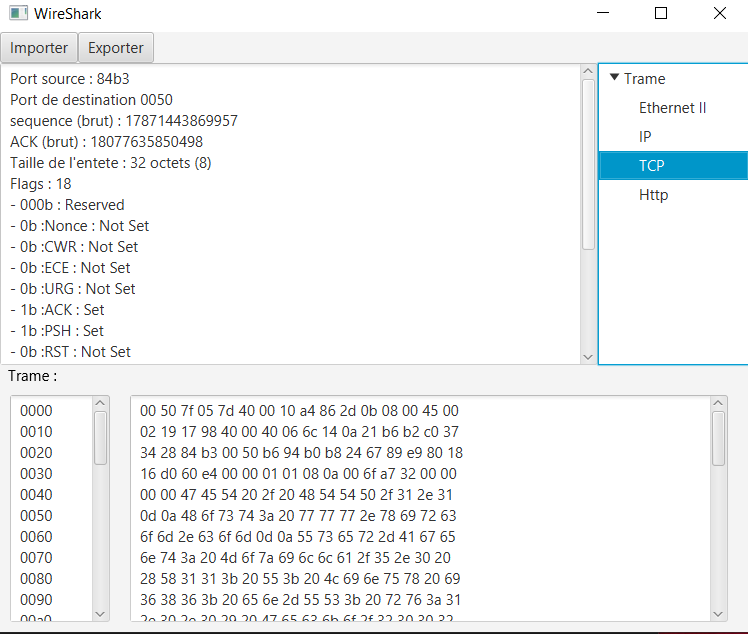Click the offset list scrollbar thumb
The image size is (748, 634).
pos(100,438)
